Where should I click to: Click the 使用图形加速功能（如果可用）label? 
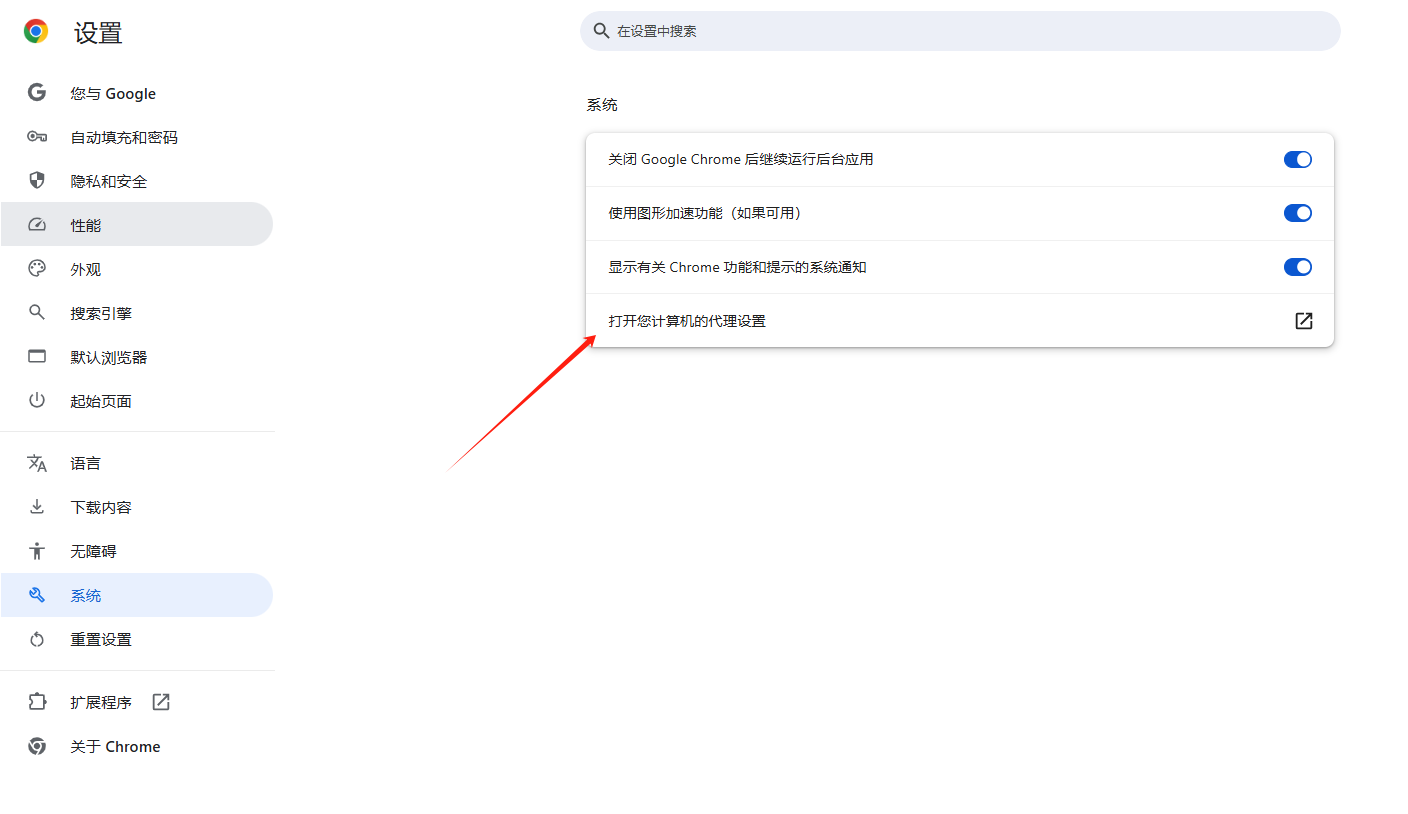pyautogui.click(x=708, y=213)
